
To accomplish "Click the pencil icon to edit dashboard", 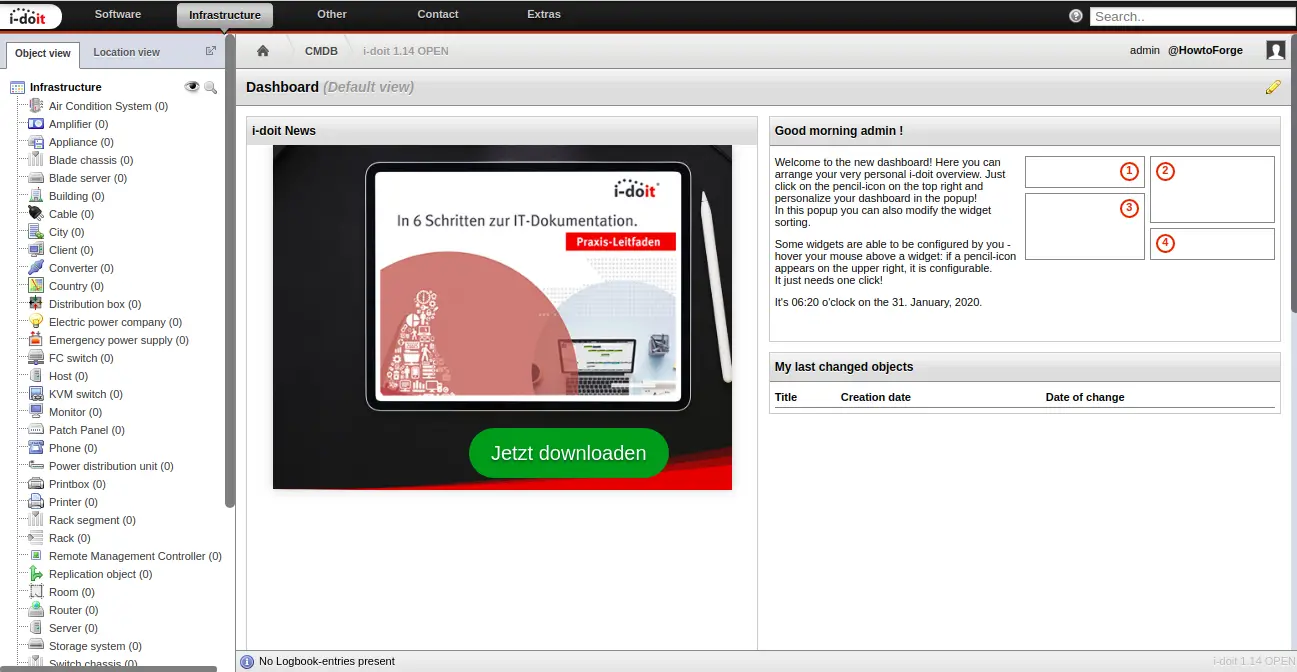I will 1273,87.
